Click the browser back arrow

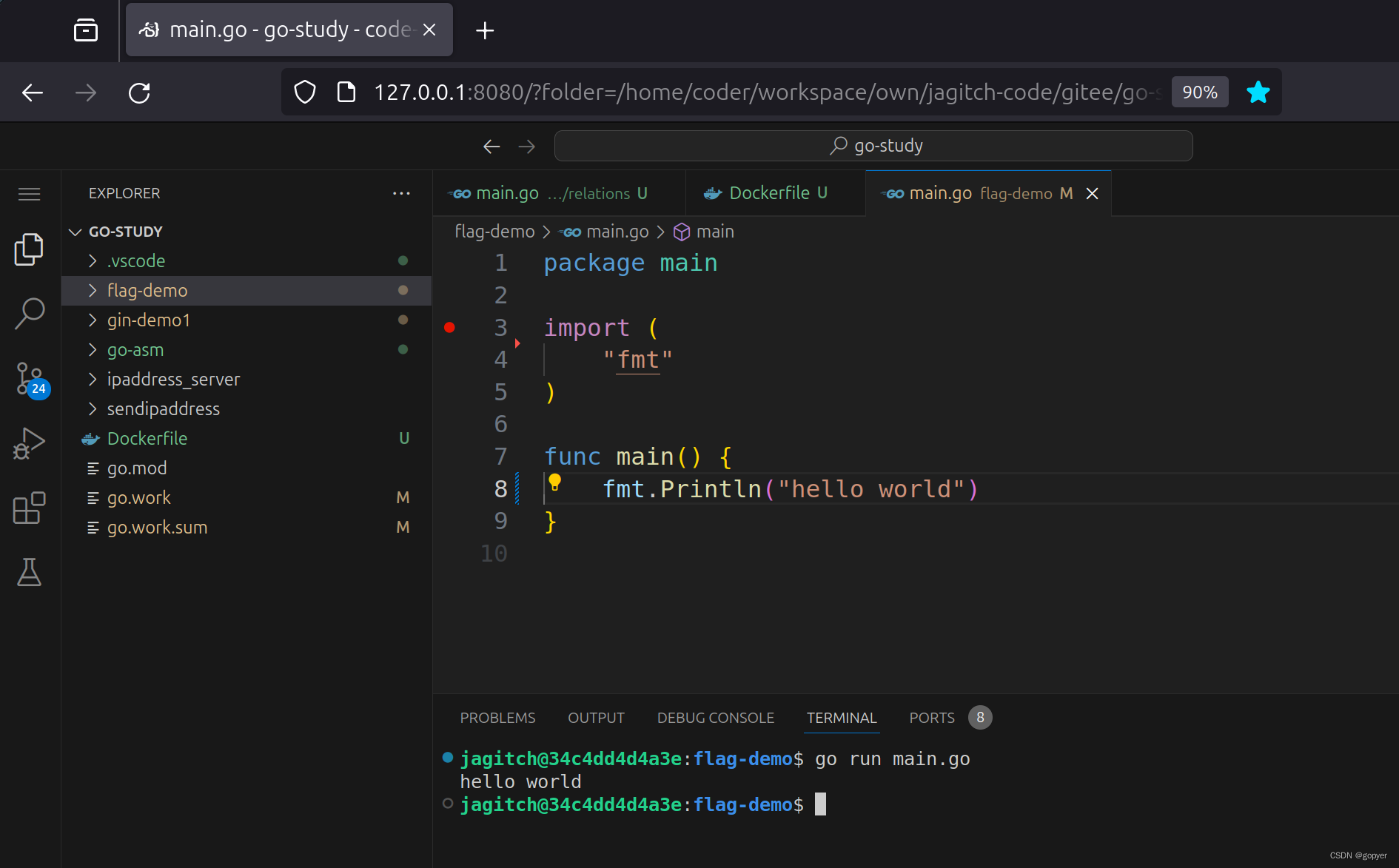coord(33,92)
